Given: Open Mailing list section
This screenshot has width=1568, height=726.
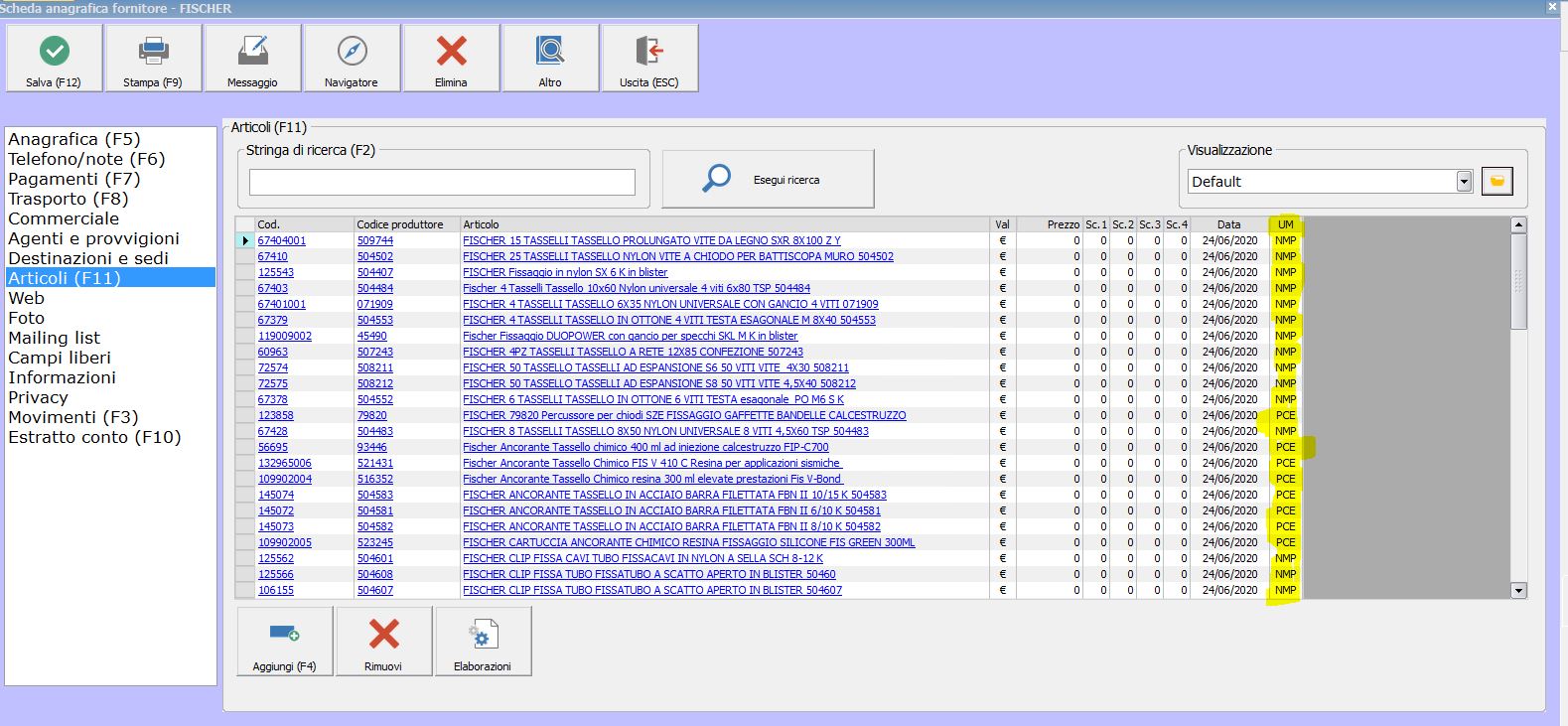Looking at the screenshot, I should click(54, 338).
